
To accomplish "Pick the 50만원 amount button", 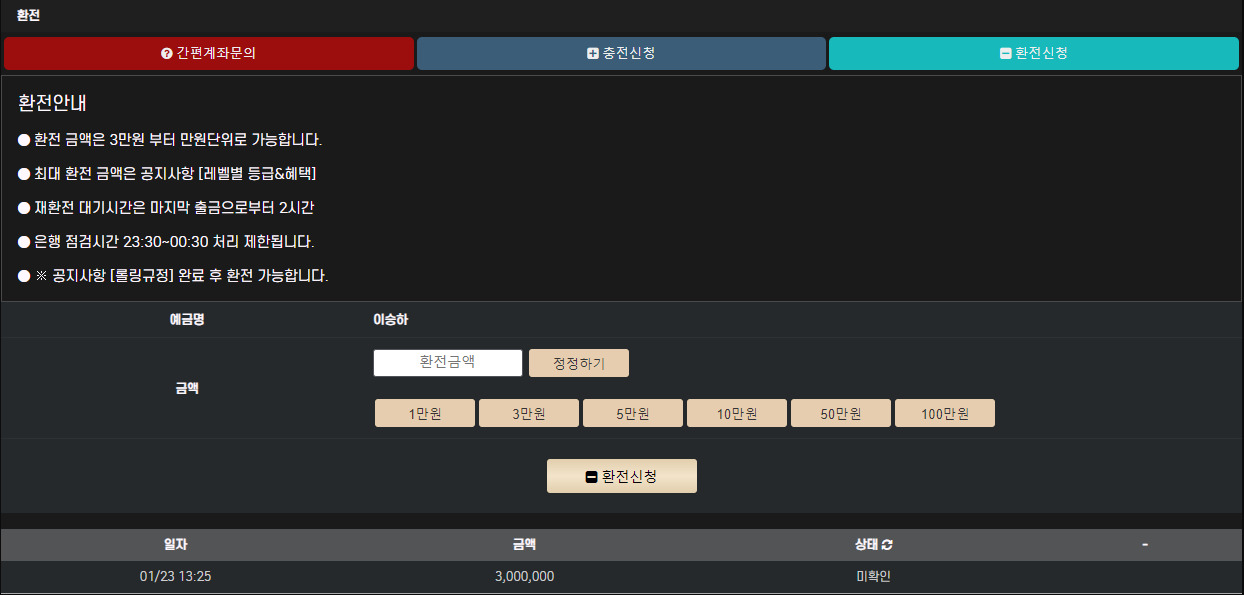I will click(x=840, y=414).
